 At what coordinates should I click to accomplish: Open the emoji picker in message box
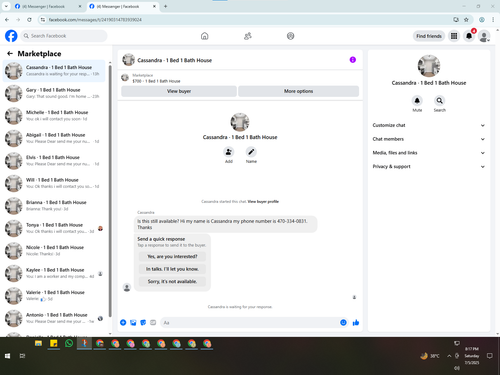click(343, 322)
